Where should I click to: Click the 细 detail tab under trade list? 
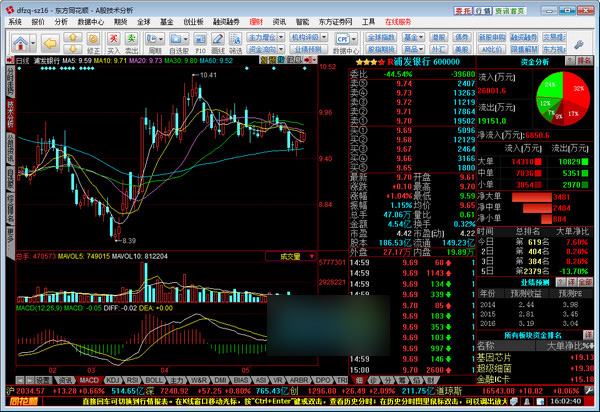[359, 380]
